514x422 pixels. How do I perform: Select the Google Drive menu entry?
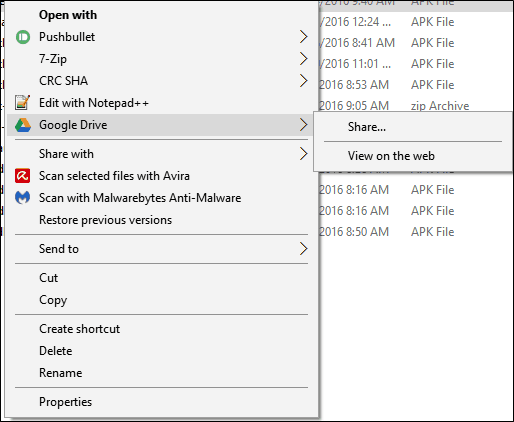[160, 125]
